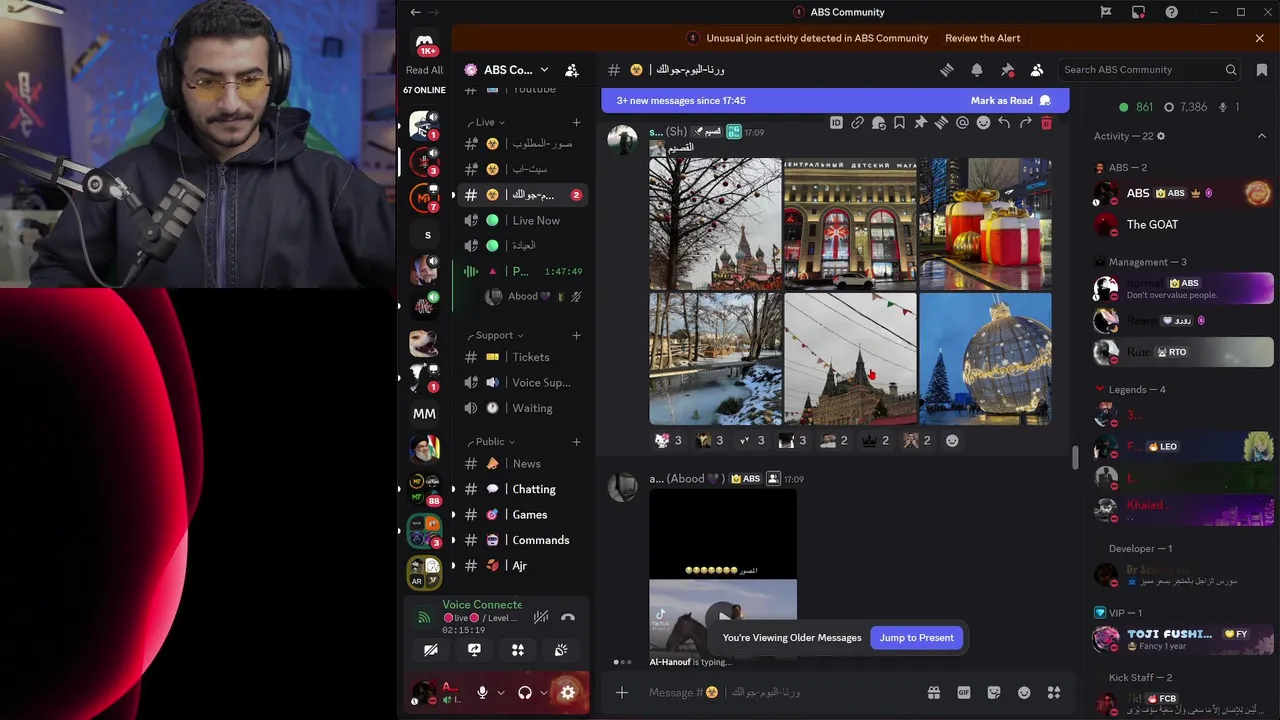Open the Tickets channel
Viewport: 1280px width, 720px height.
(x=523, y=357)
